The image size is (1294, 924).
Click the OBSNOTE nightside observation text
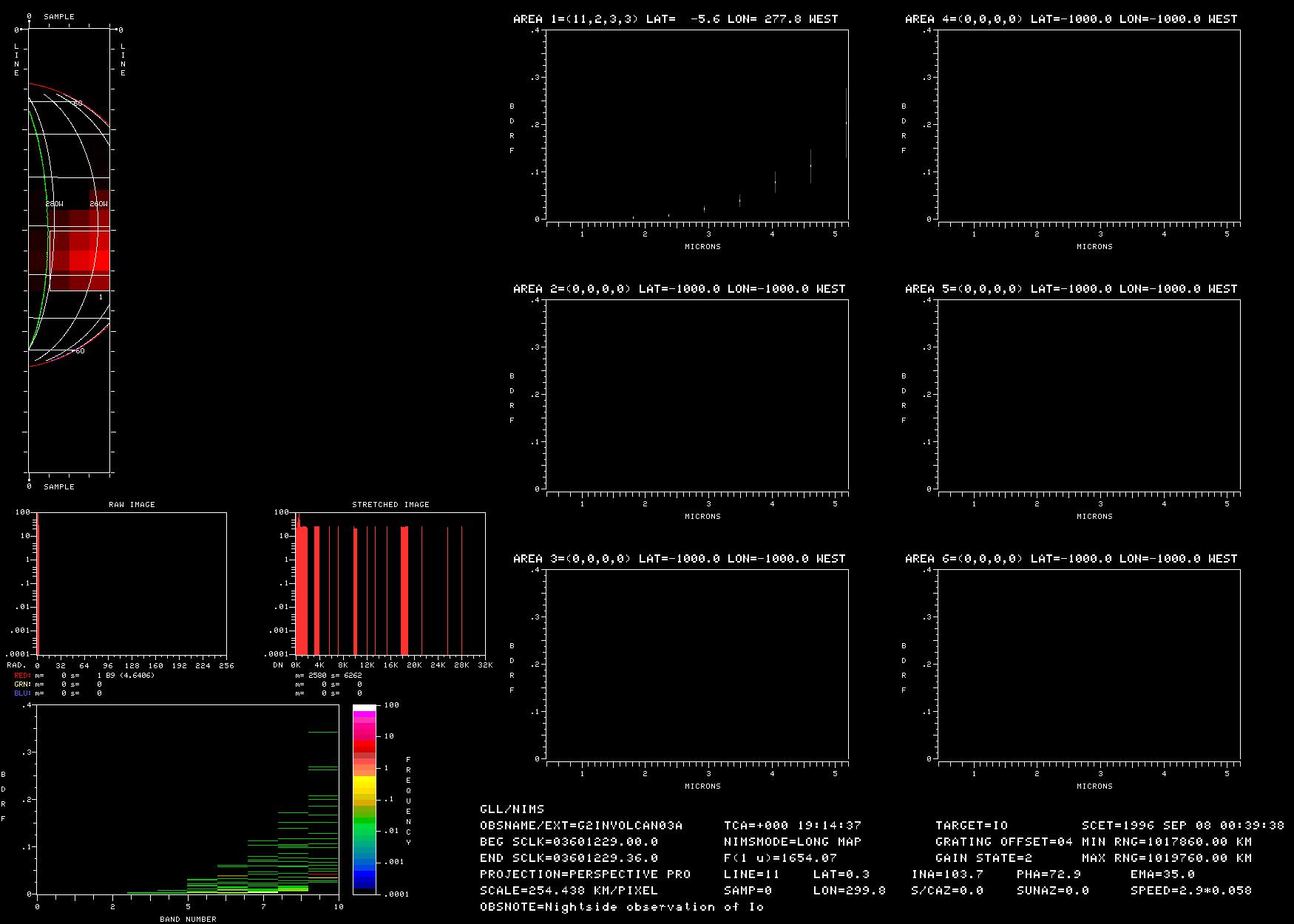(621, 906)
